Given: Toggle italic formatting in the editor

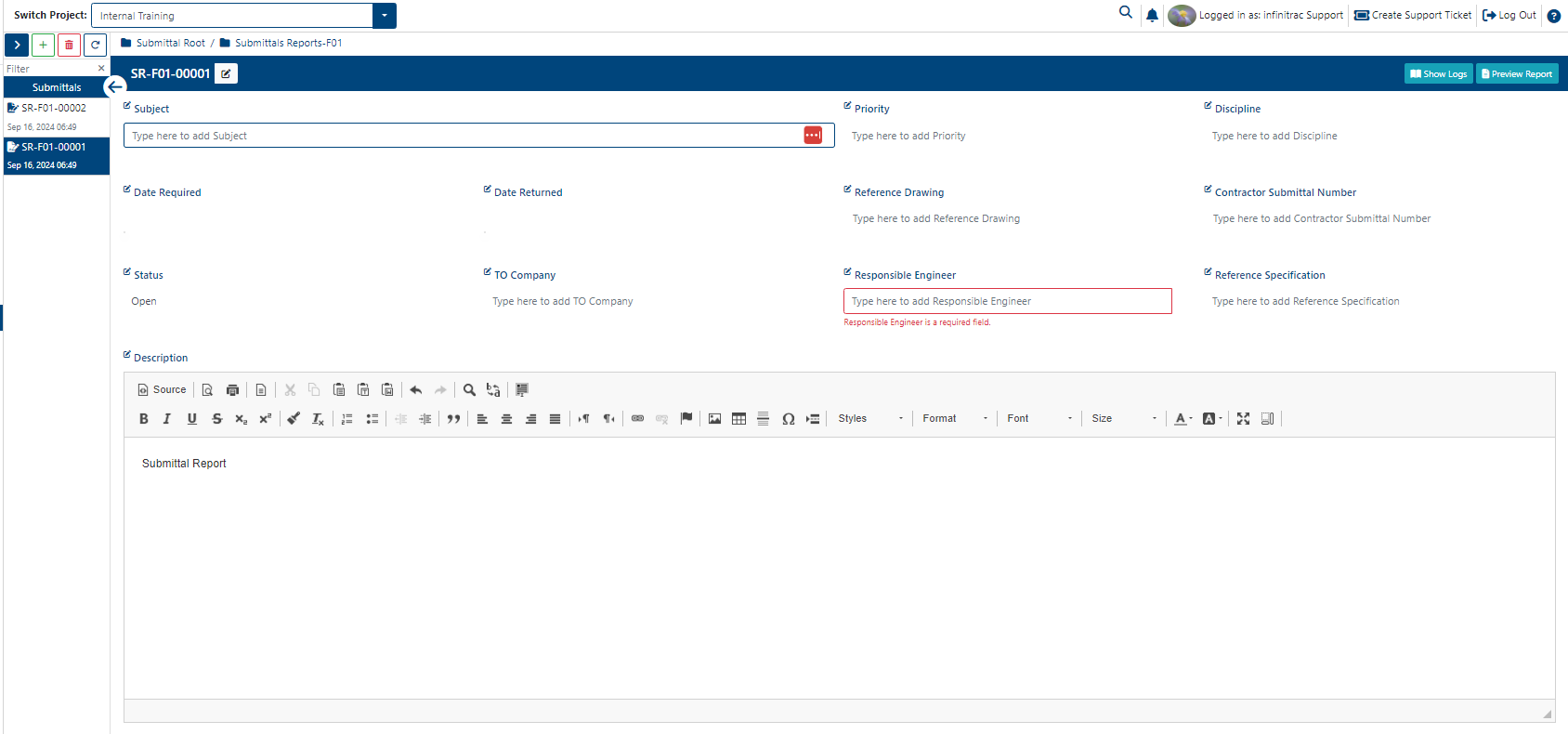Looking at the screenshot, I should click(x=167, y=419).
